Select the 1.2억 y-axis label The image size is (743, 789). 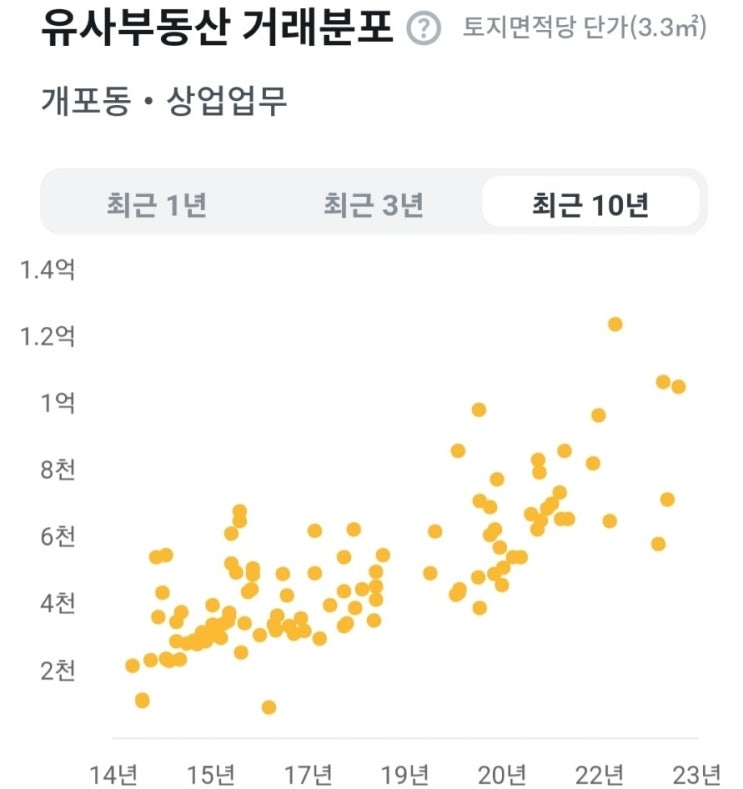click(x=48, y=337)
